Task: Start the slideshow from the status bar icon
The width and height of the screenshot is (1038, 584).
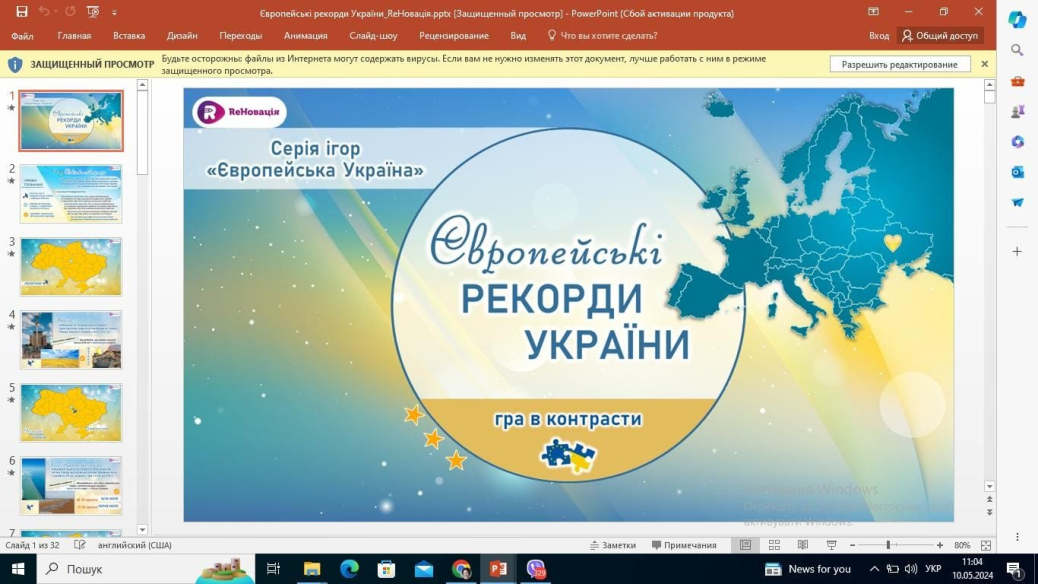Action: [831, 545]
